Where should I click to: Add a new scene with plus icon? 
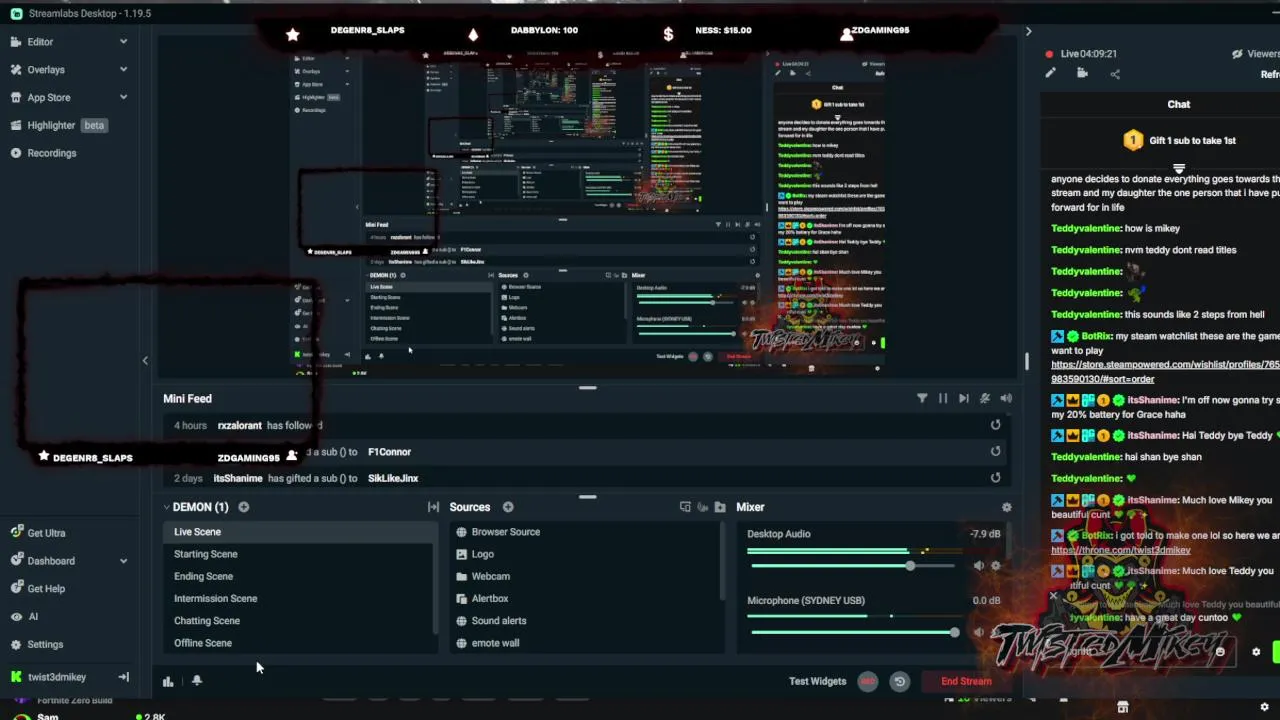click(x=243, y=507)
